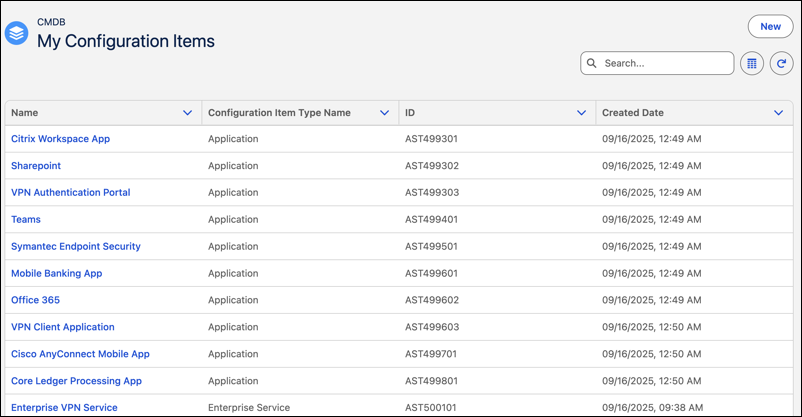Click Application type cell in Office 365 row
This screenshot has width=802, height=417.
233,300
